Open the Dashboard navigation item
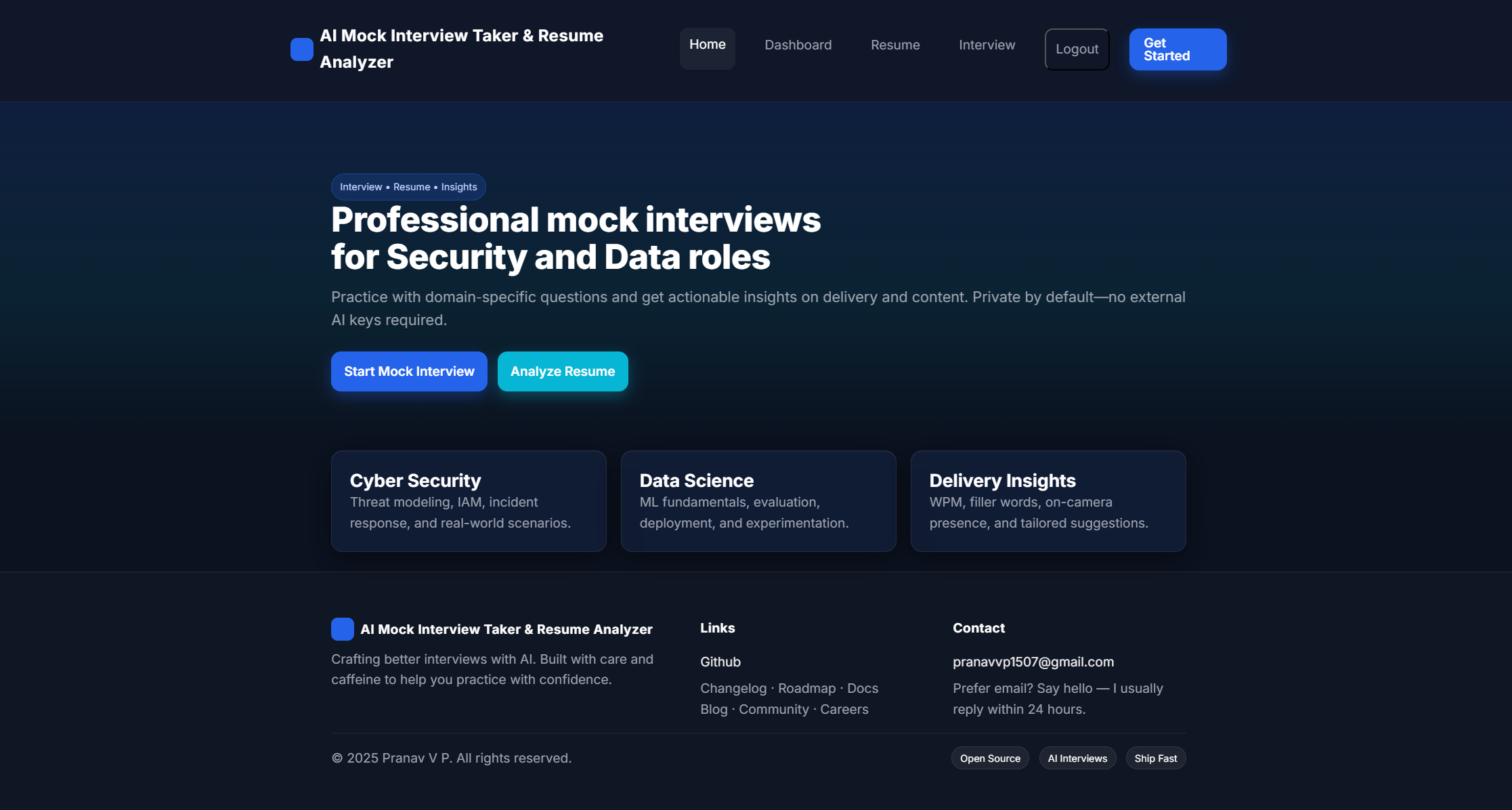 [x=798, y=45]
